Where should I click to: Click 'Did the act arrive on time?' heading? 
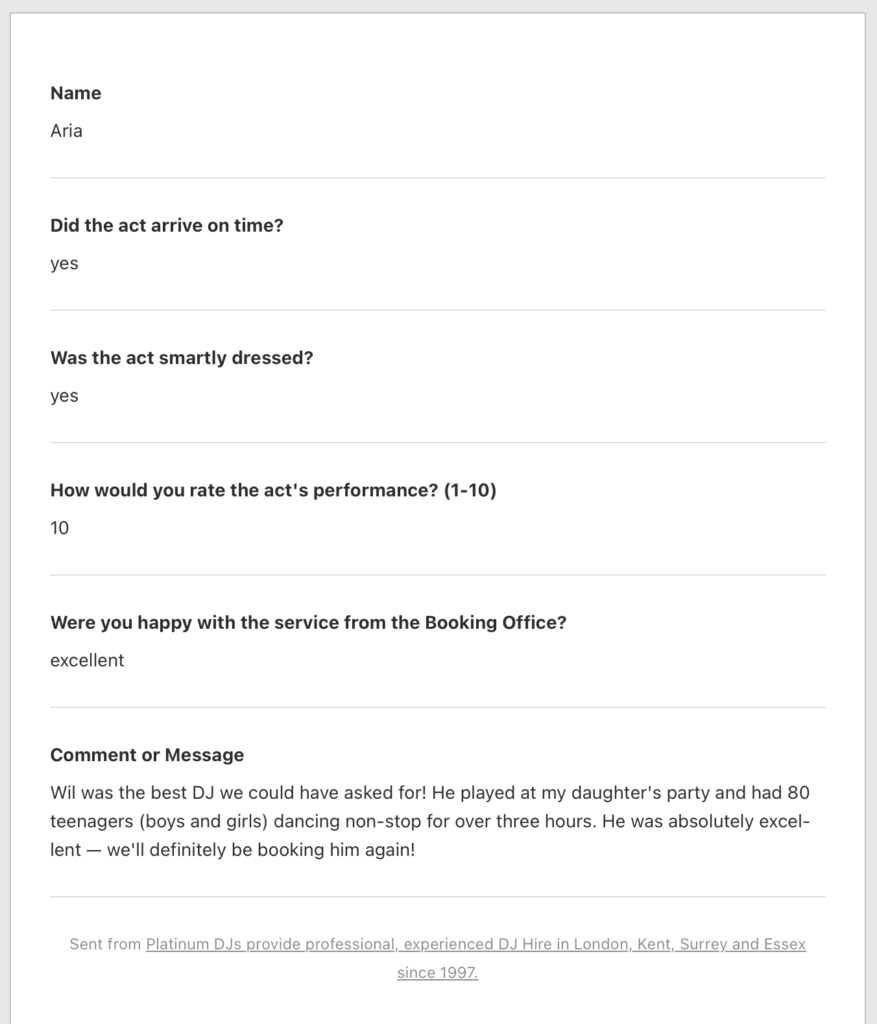coord(167,226)
